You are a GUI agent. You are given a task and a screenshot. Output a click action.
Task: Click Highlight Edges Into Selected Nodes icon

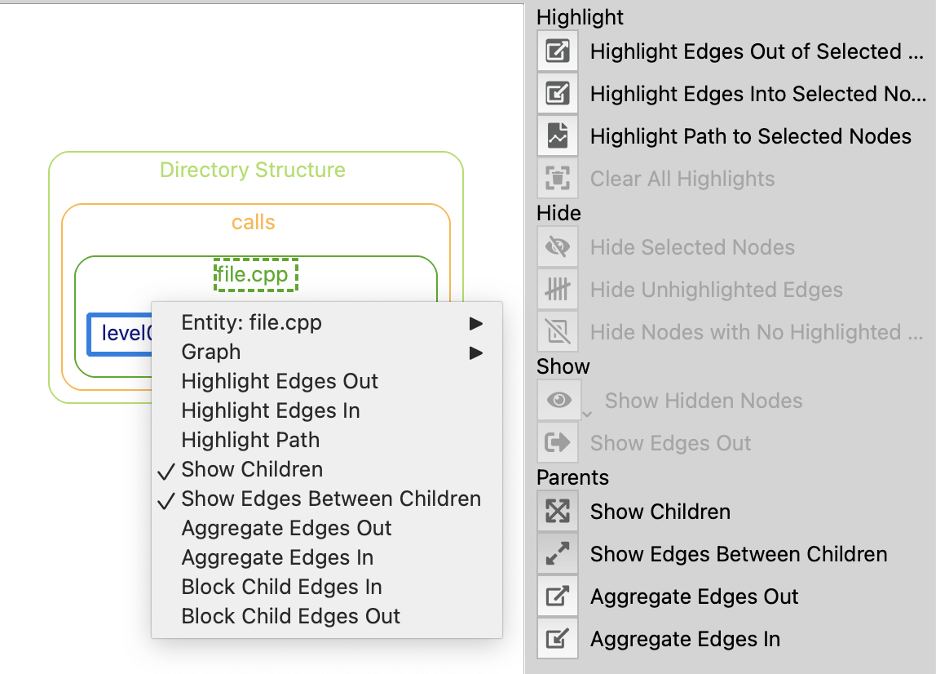tap(558, 94)
